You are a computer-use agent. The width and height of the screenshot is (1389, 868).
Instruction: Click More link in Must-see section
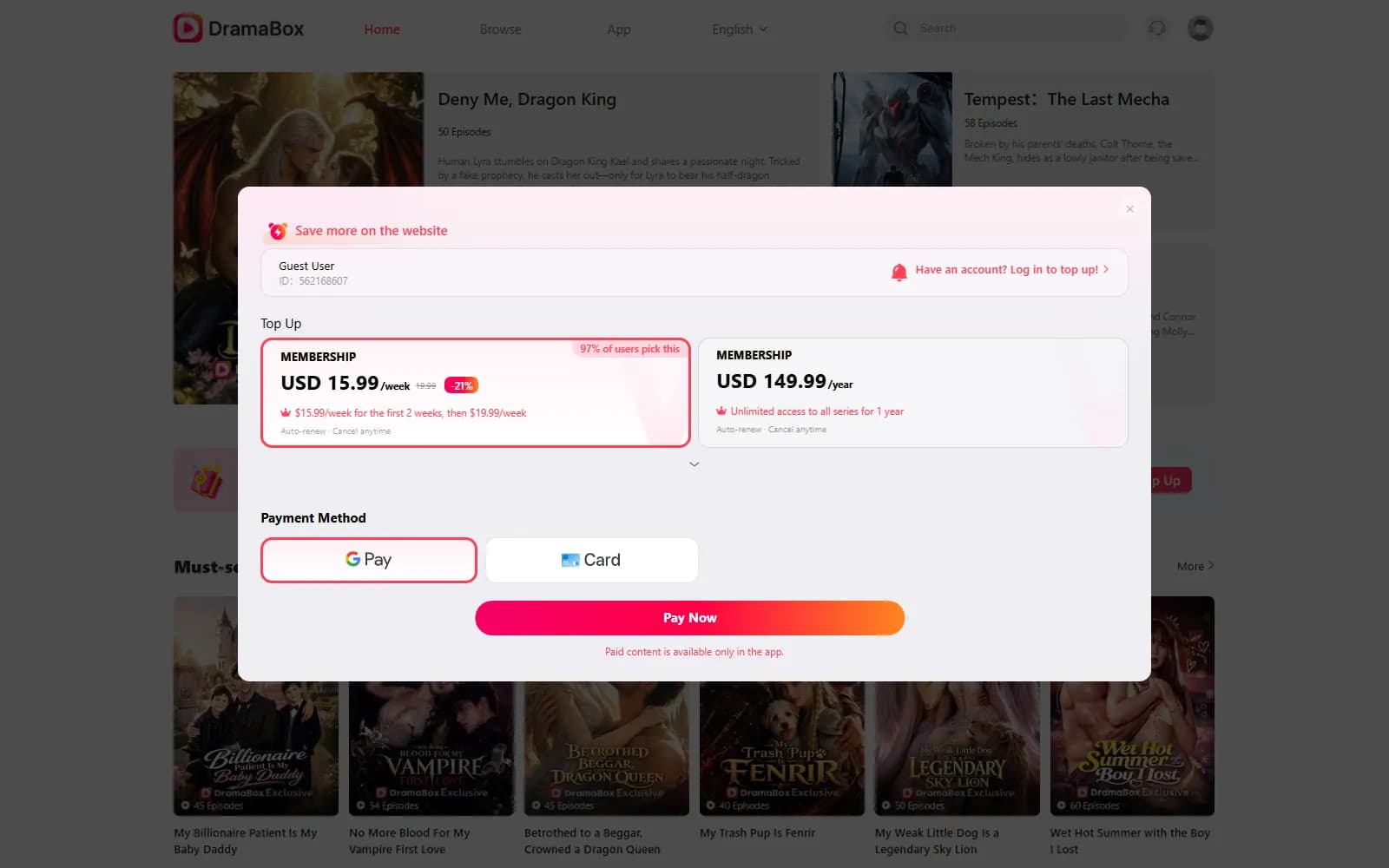[x=1195, y=566]
